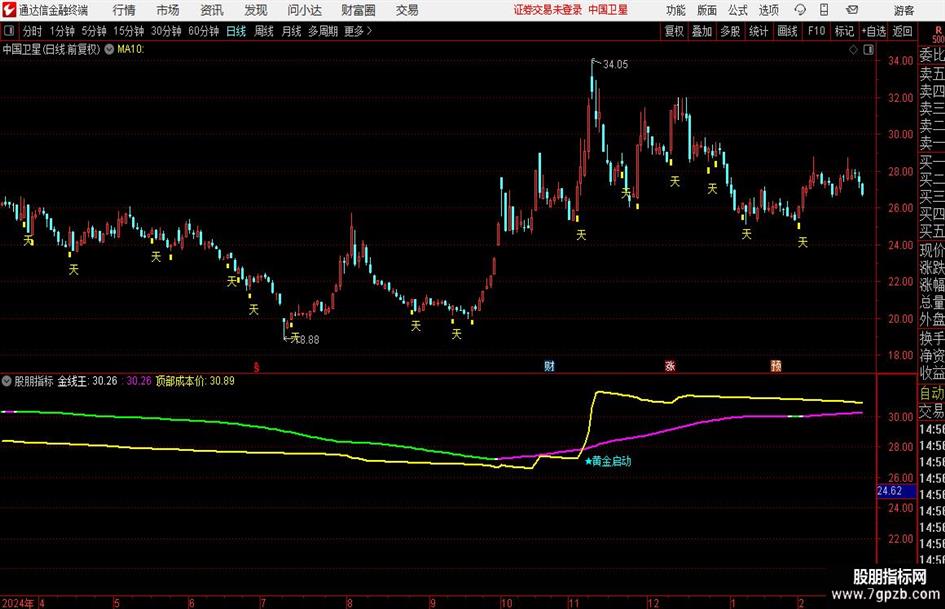Click the ★黄金启动 signal label
The height and width of the screenshot is (609, 945).
point(608,461)
